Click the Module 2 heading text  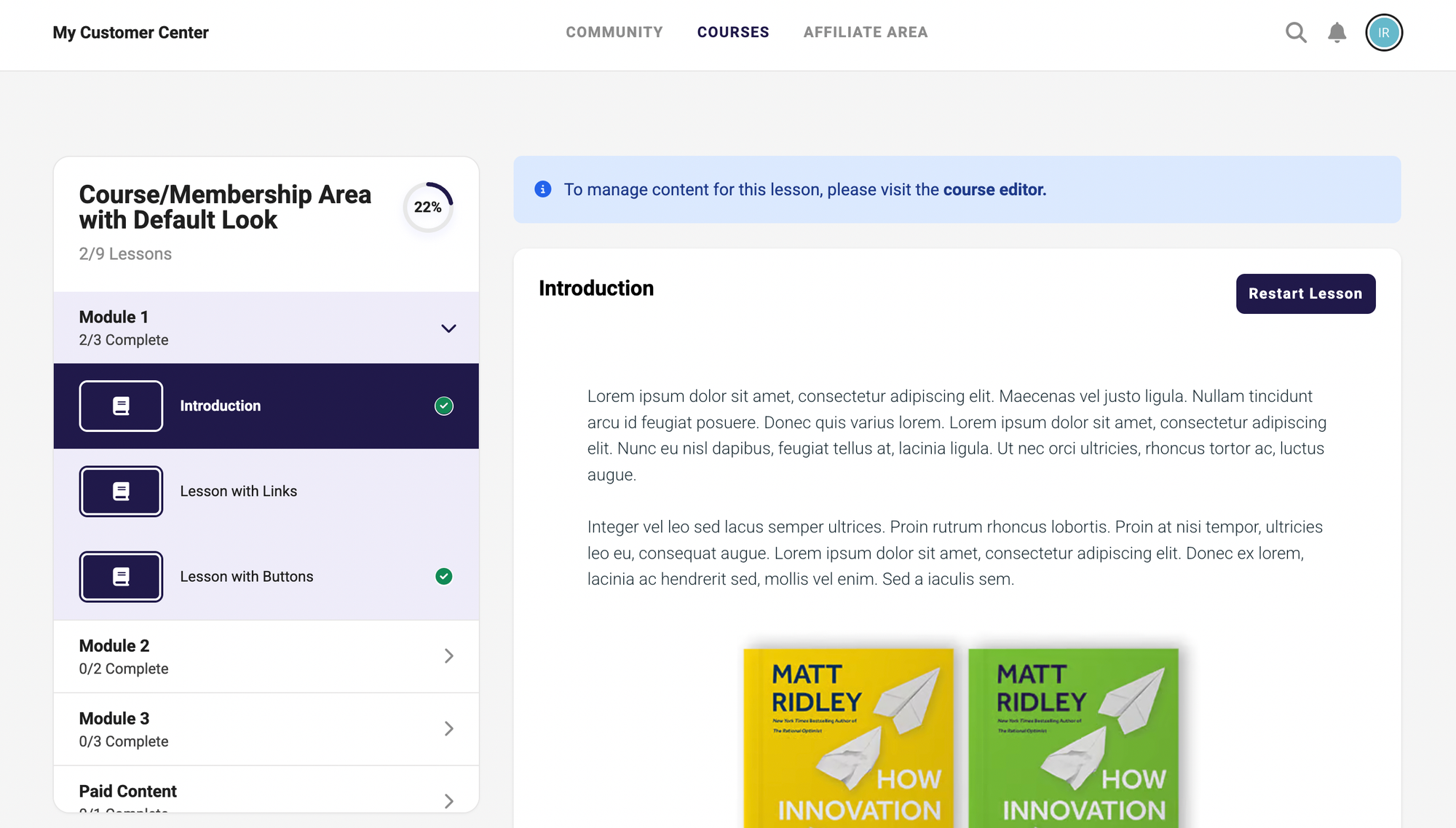click(114, 646)
